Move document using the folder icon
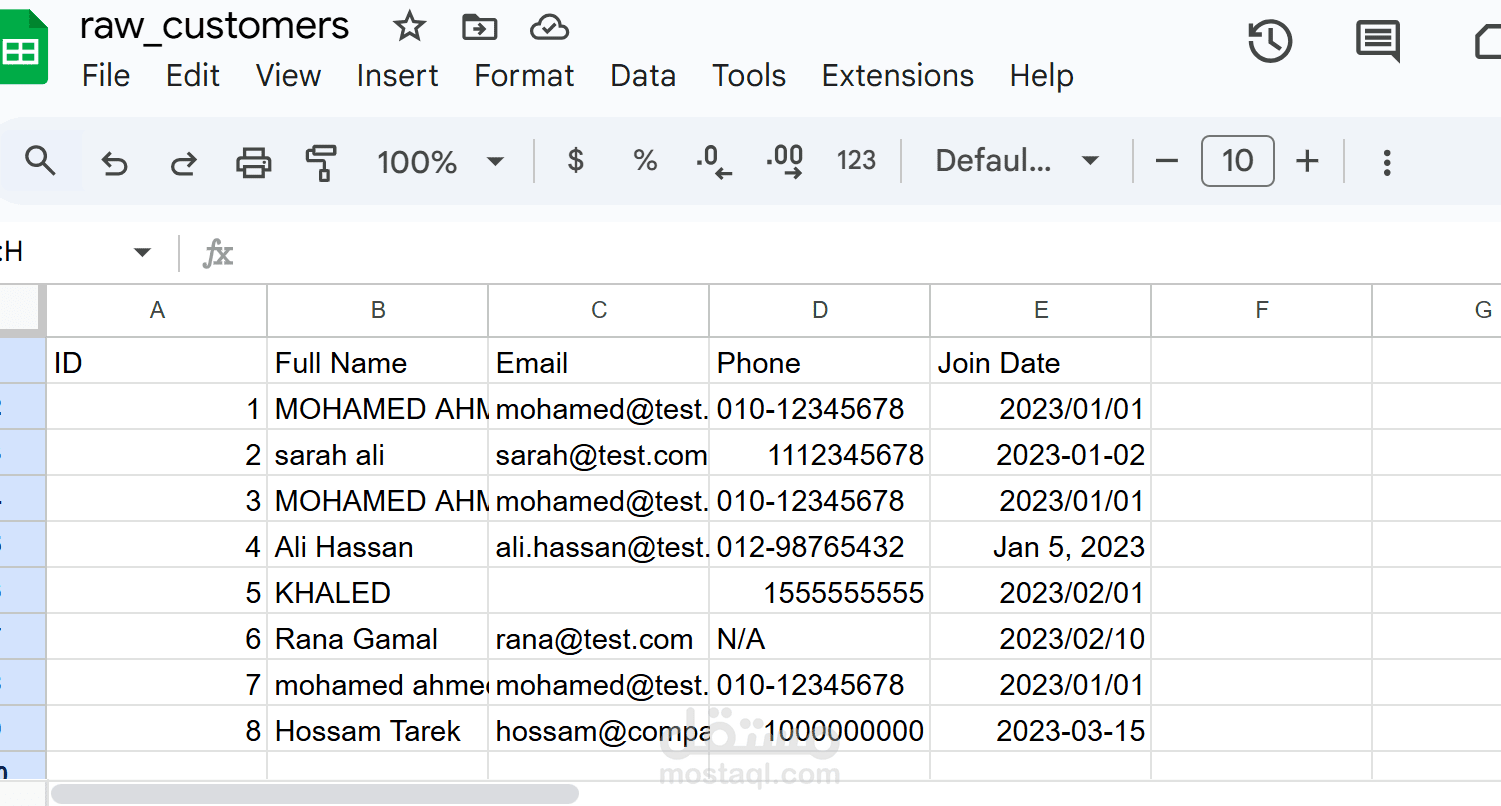 (480, 28)
